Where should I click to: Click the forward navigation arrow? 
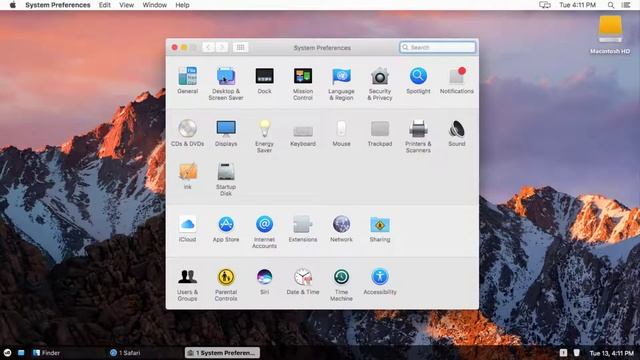pos(222,47)
